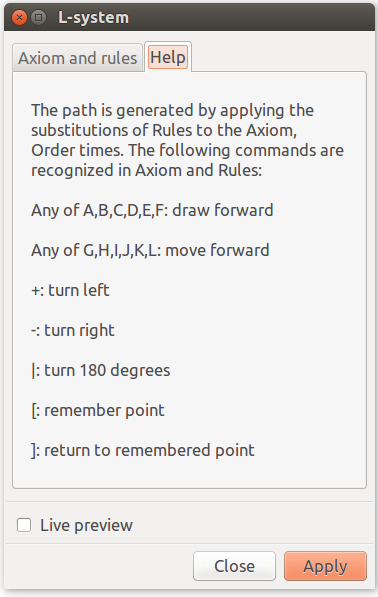The image size is (378, 597).
Task: Click the Live preview label text
Action: 86,525
